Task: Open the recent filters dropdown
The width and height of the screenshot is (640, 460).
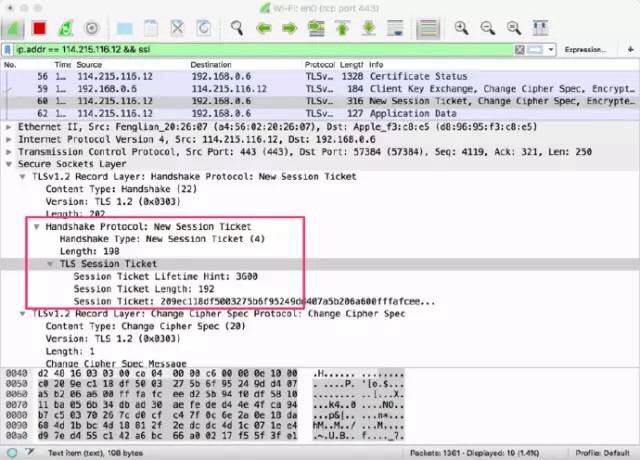Action: pyautogui.click(x=551, y=49)
